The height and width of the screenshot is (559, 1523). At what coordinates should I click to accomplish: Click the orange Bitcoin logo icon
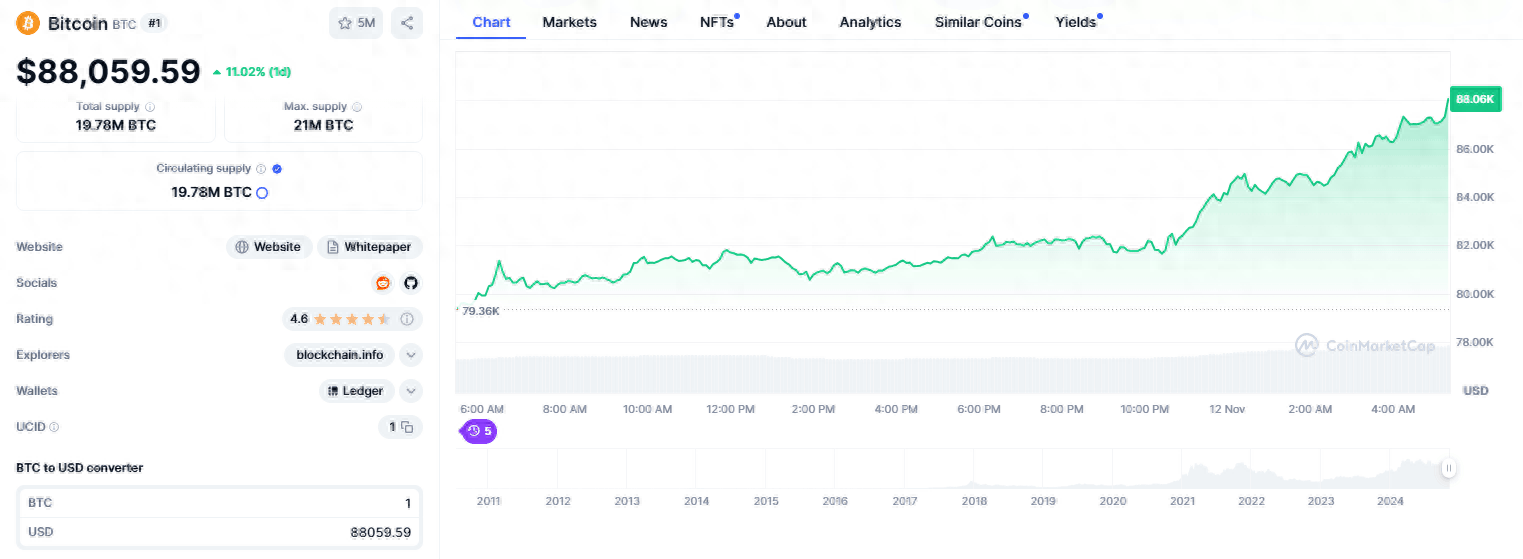pos(28,23)
